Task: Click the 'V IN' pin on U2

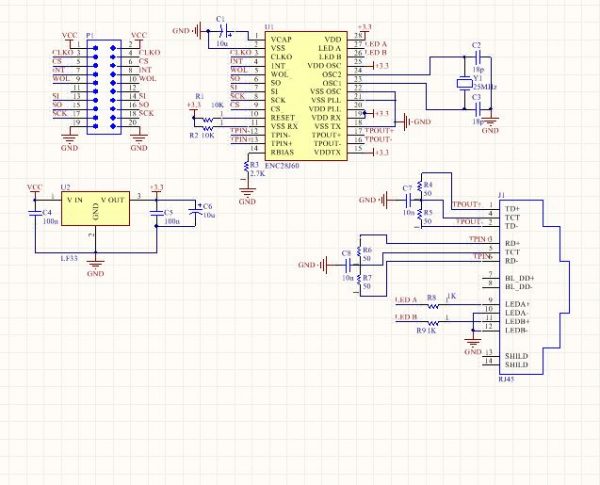Action: (x=75, y=200)
